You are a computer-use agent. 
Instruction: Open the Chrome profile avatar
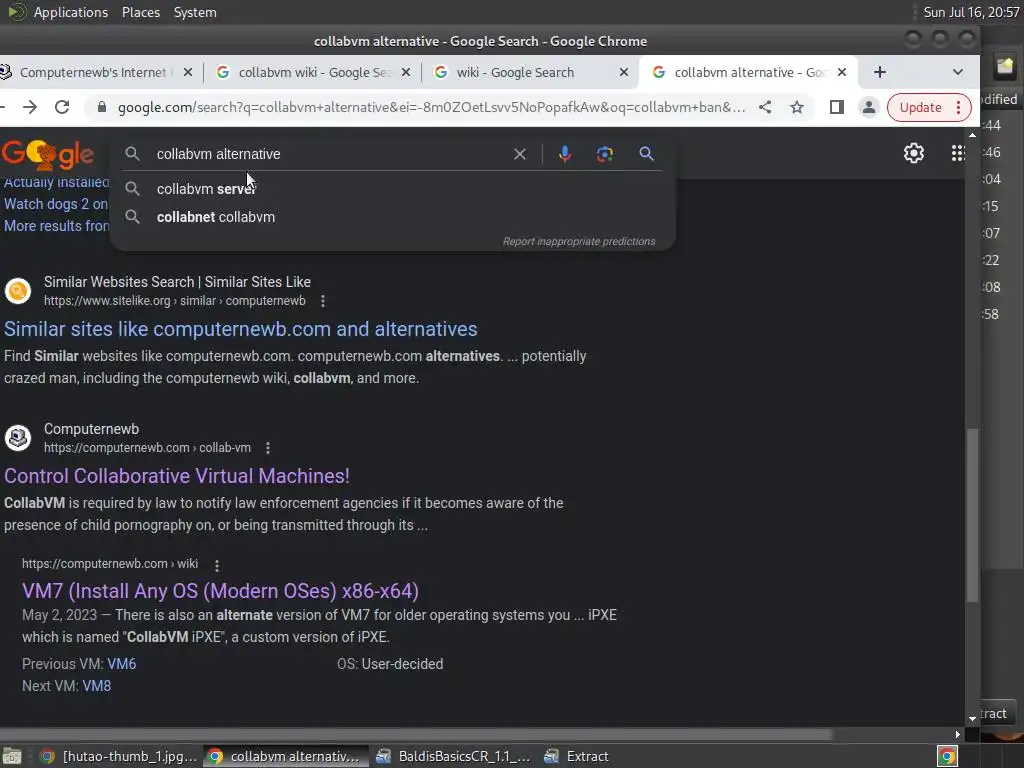click(x=869, y=107)
